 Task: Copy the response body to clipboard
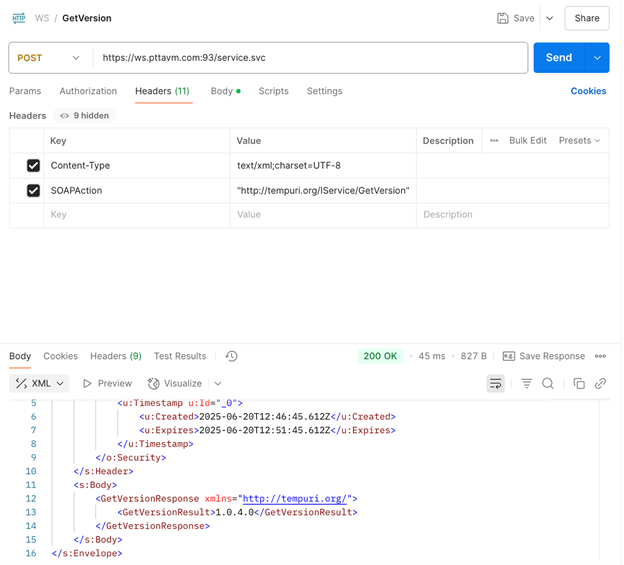click(578, 383)
